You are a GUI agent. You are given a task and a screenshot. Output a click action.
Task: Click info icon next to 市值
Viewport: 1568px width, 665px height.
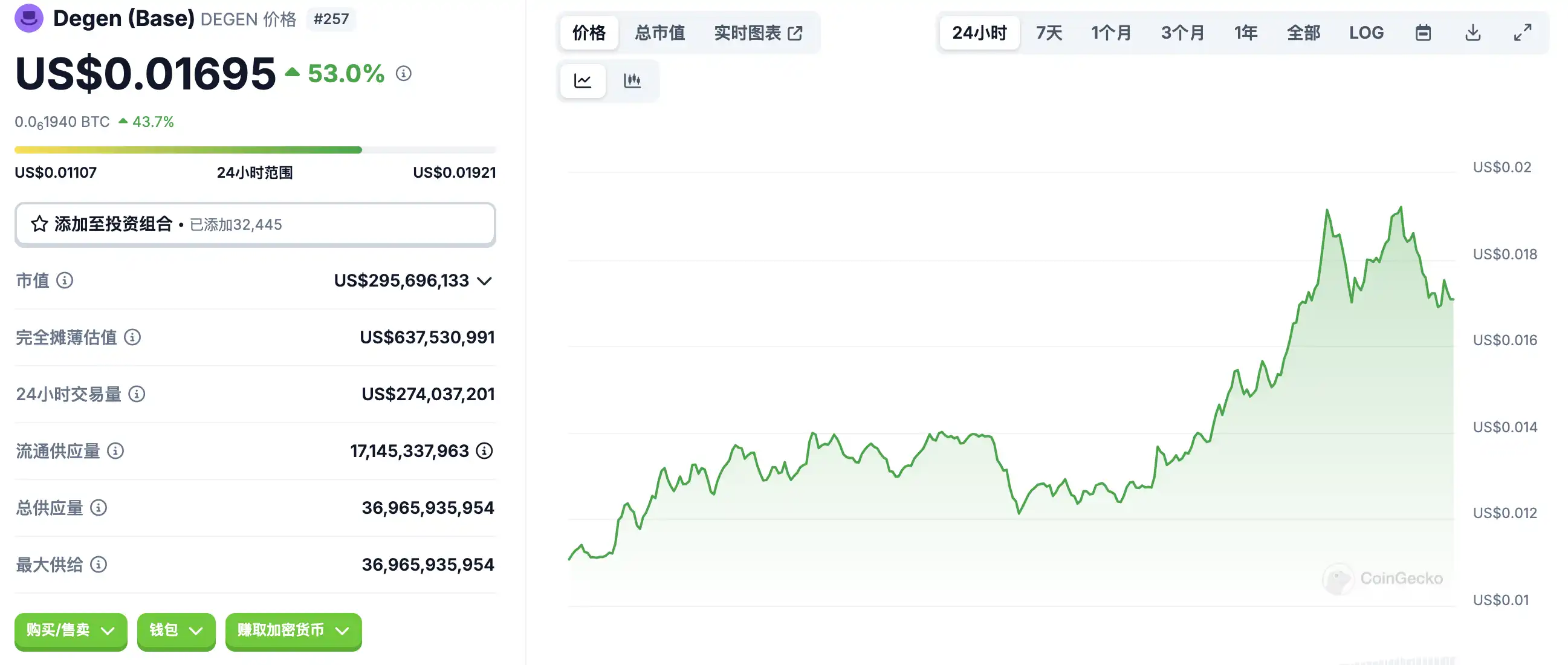65,280
